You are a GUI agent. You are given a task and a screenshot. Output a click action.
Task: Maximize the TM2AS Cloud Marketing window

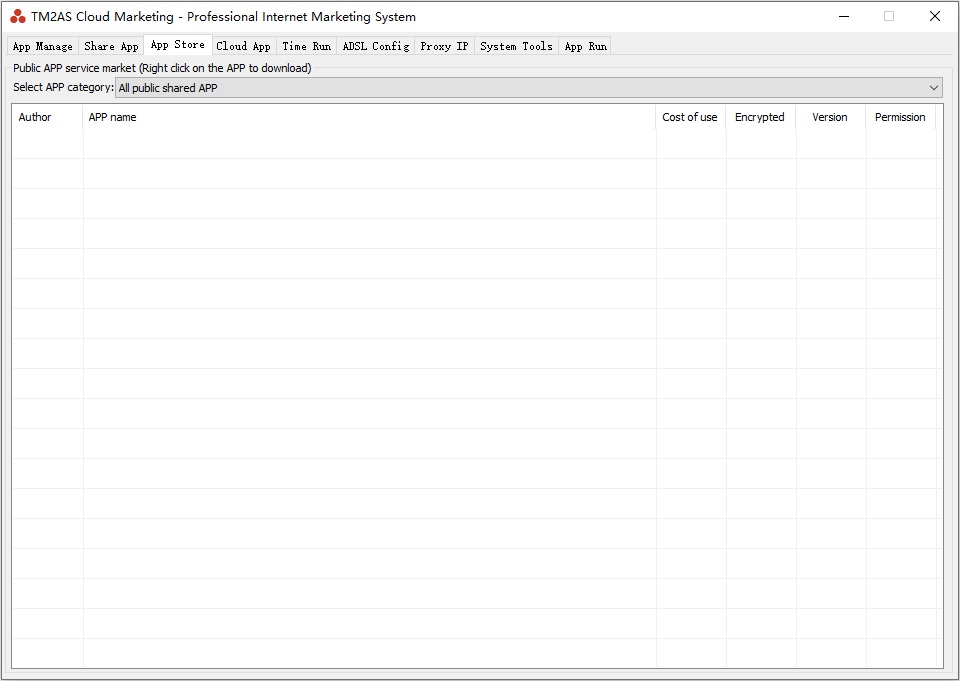[888, 16]
